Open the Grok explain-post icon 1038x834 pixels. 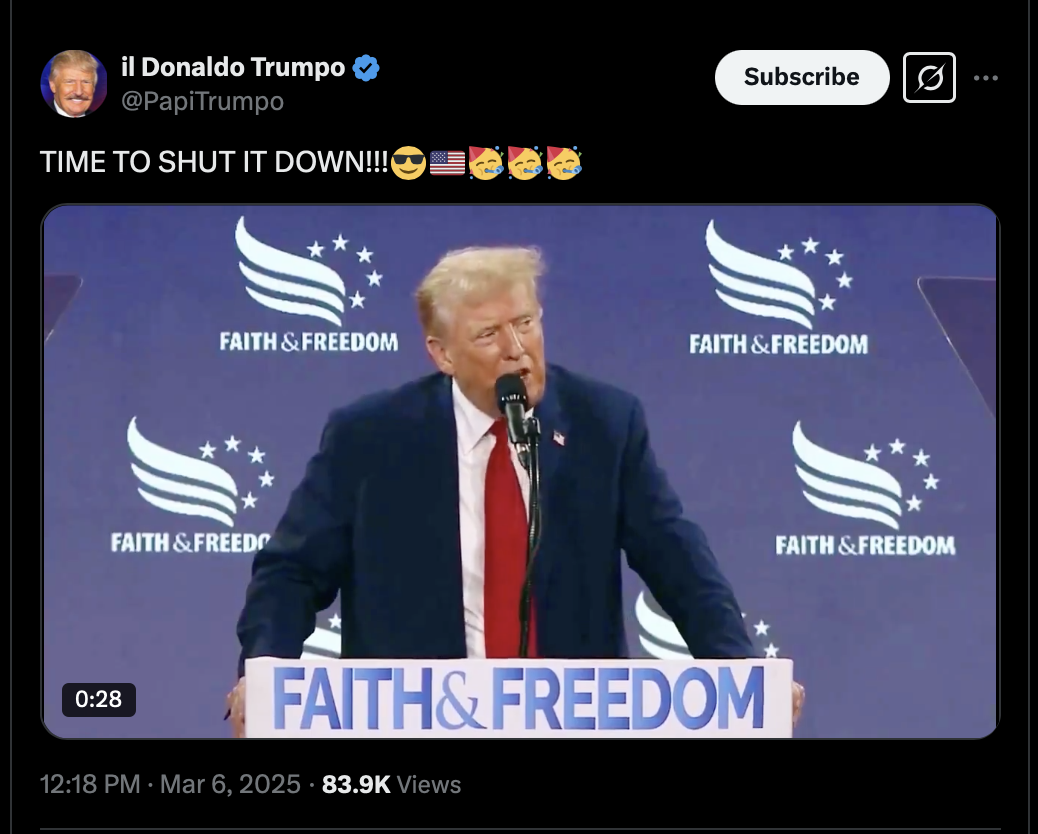click(x=929, y=77)
